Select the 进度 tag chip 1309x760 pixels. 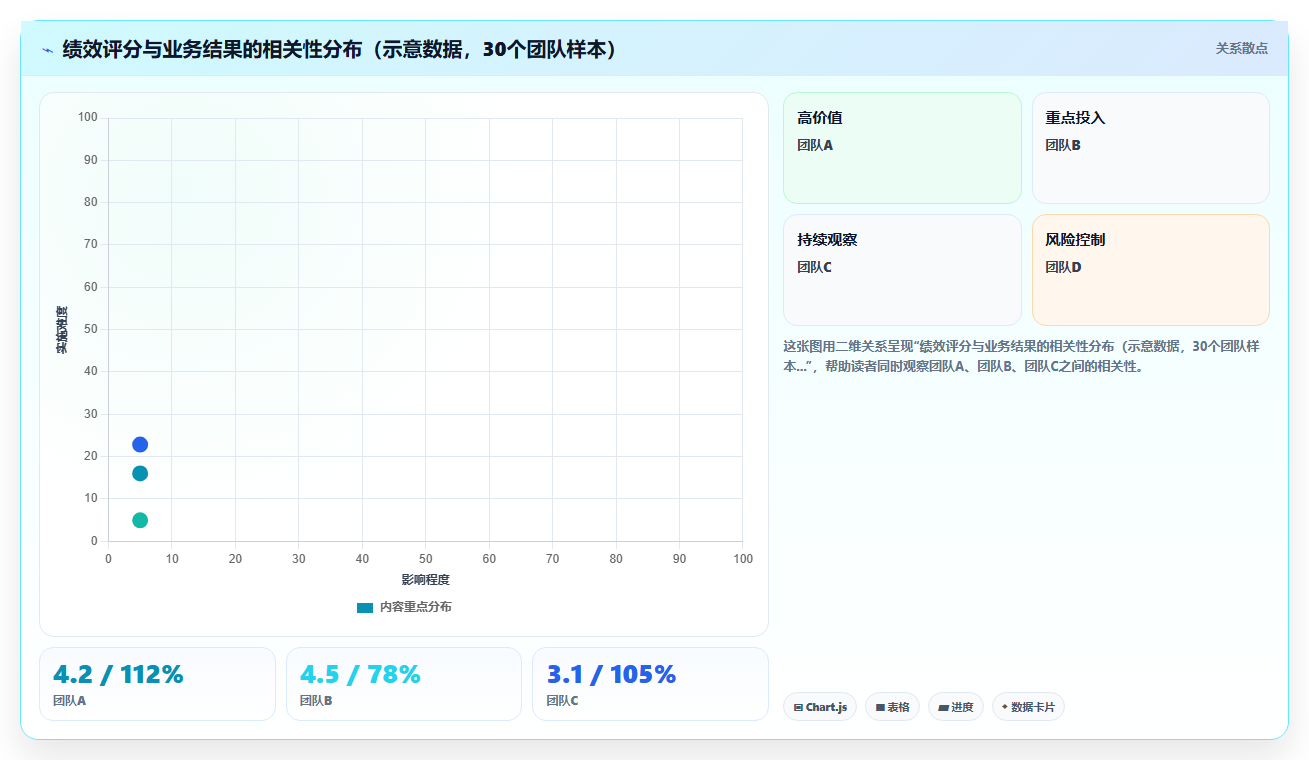pos(956,707)
